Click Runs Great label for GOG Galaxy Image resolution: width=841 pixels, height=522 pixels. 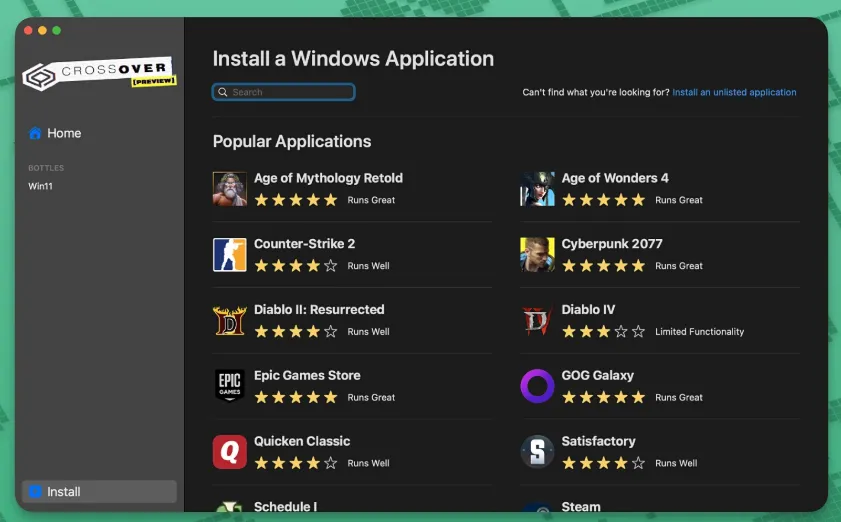(x=678, y=398)
